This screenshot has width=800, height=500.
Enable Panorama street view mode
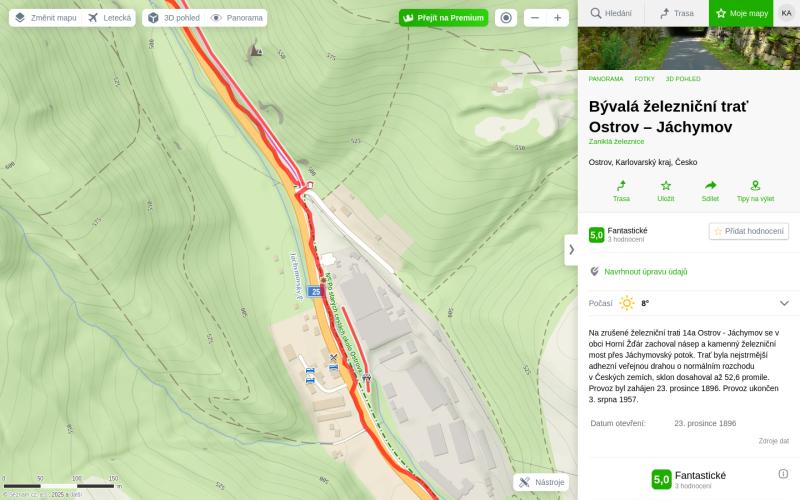[237, 18]
